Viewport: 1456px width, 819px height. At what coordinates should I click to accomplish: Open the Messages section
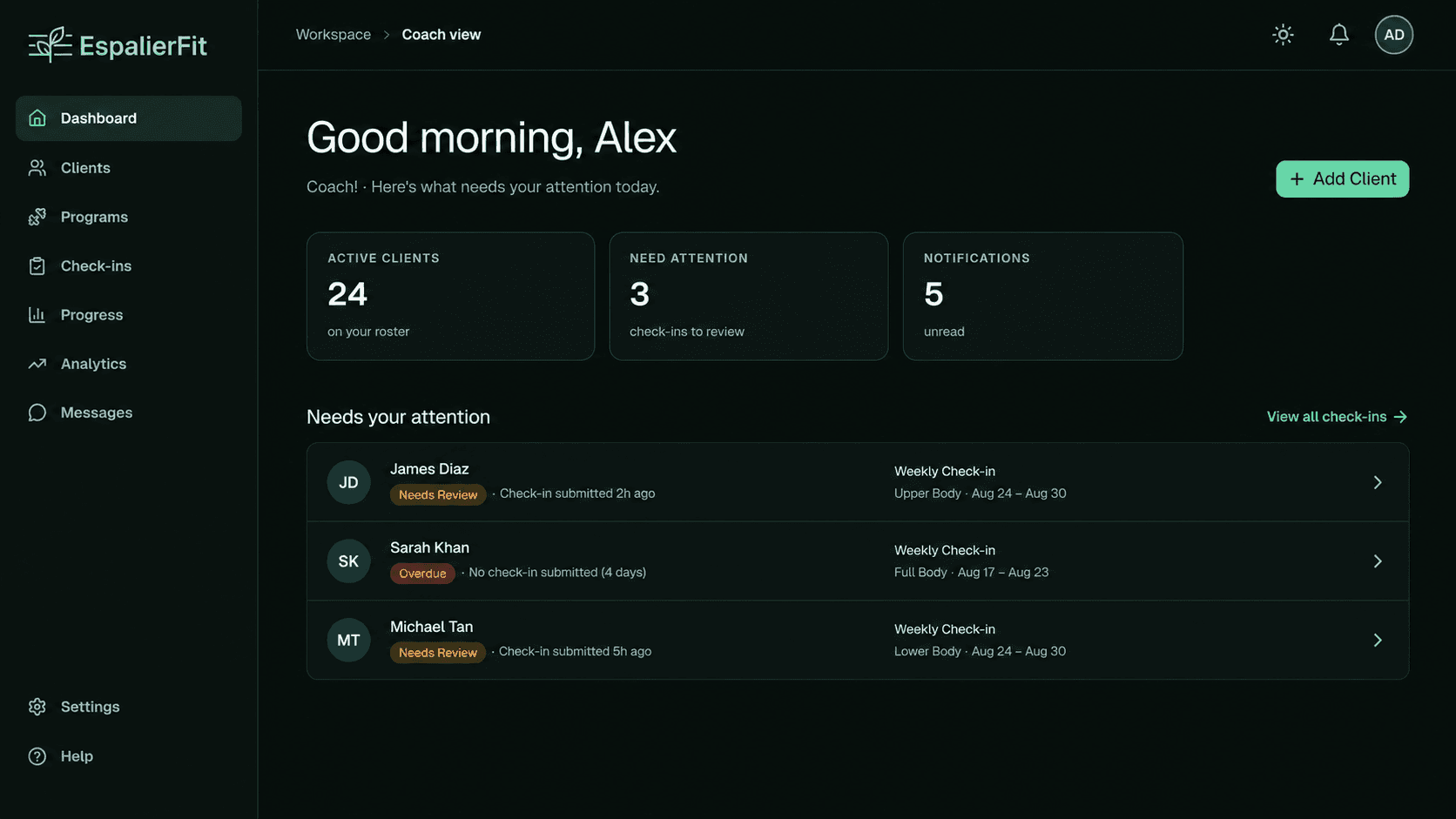(129, 413)
